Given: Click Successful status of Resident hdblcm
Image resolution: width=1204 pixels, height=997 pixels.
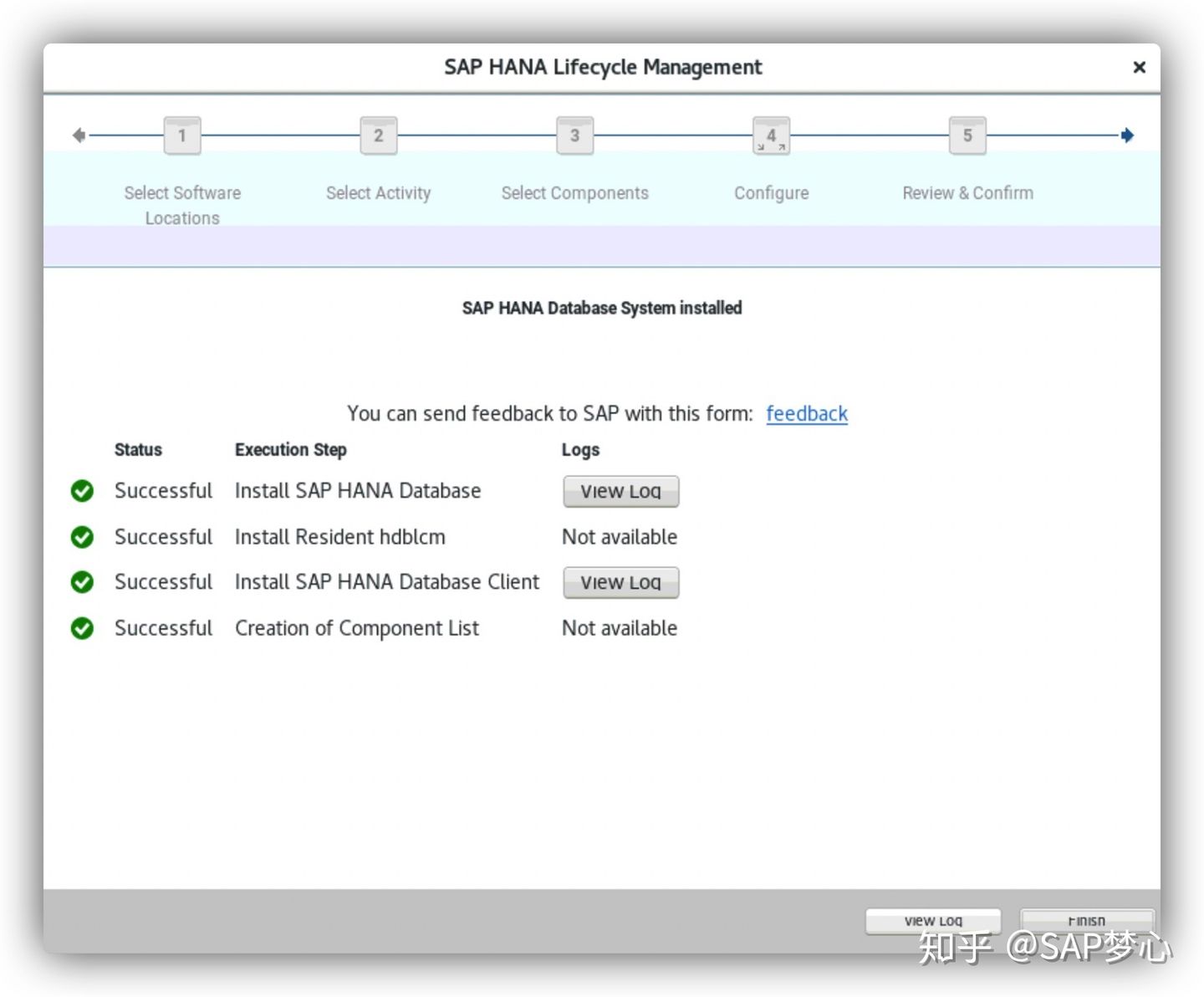Looking at the screenshot, I should coord(163,537).
